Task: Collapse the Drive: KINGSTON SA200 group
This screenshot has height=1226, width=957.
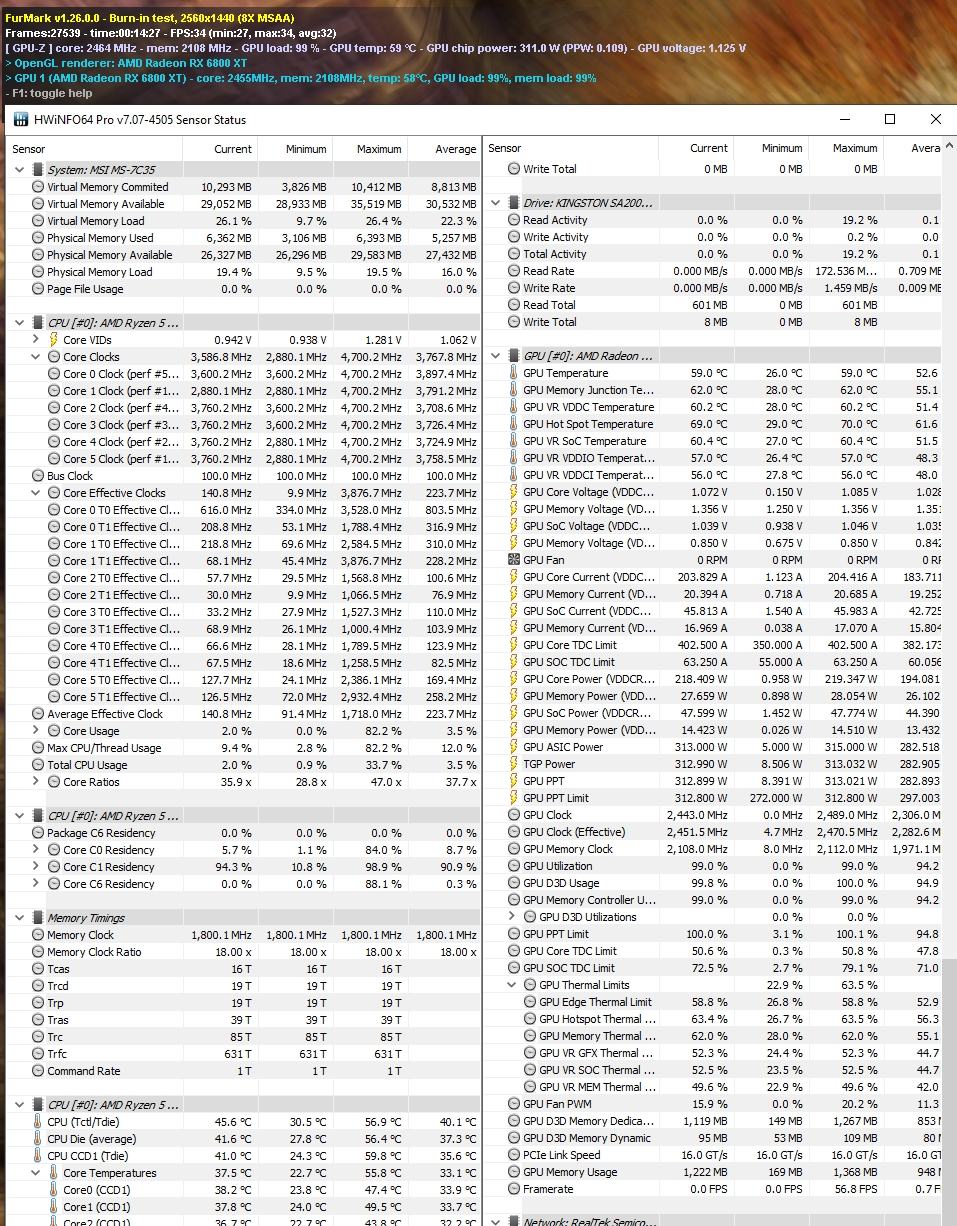Action: (x=496, y=203)
